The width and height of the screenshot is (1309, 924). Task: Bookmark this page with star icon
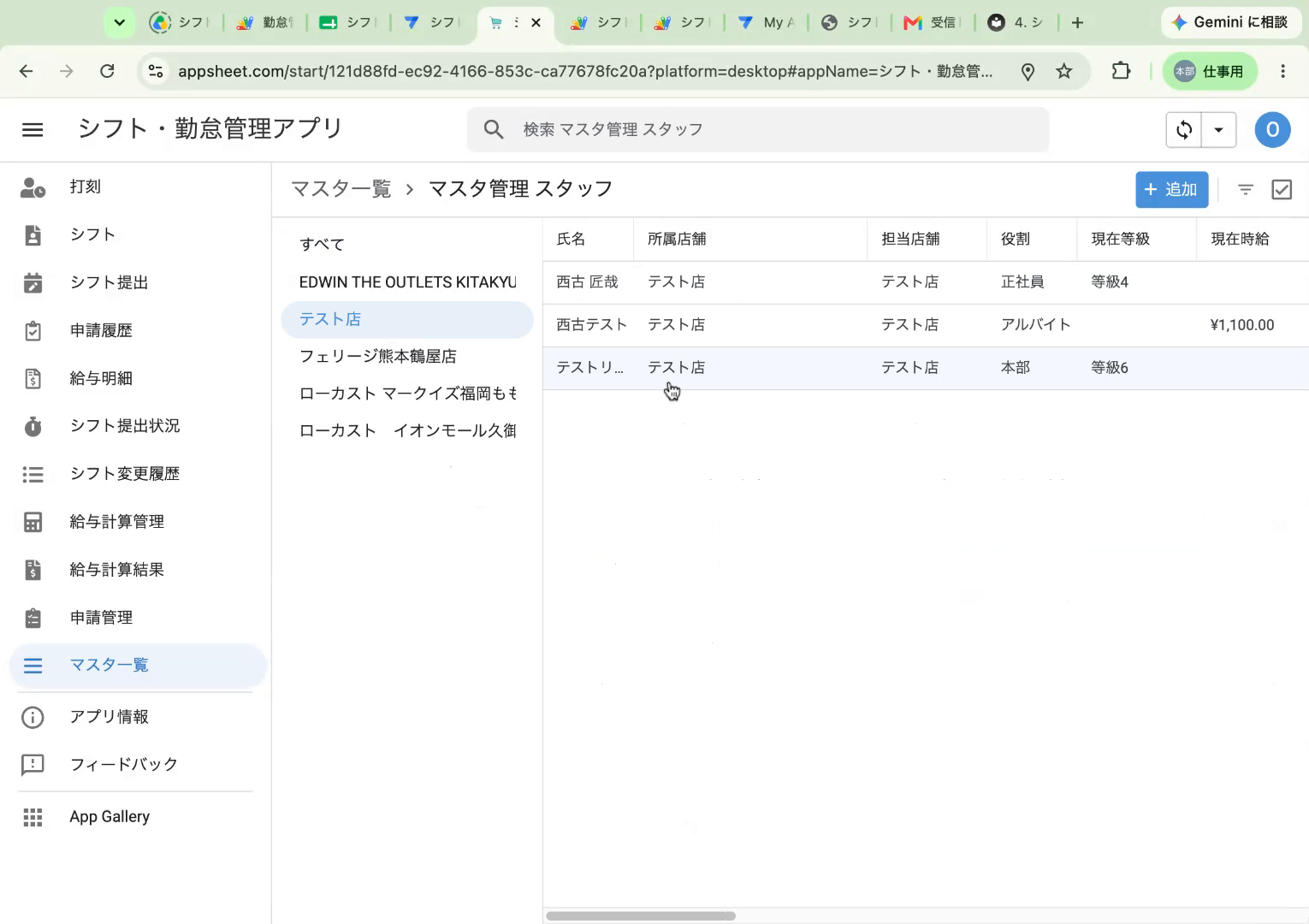click(1064, 71)
